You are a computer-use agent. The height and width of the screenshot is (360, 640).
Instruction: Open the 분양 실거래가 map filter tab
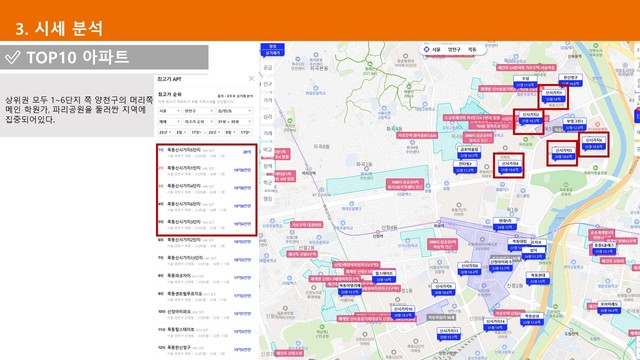(x=272, y=50)
